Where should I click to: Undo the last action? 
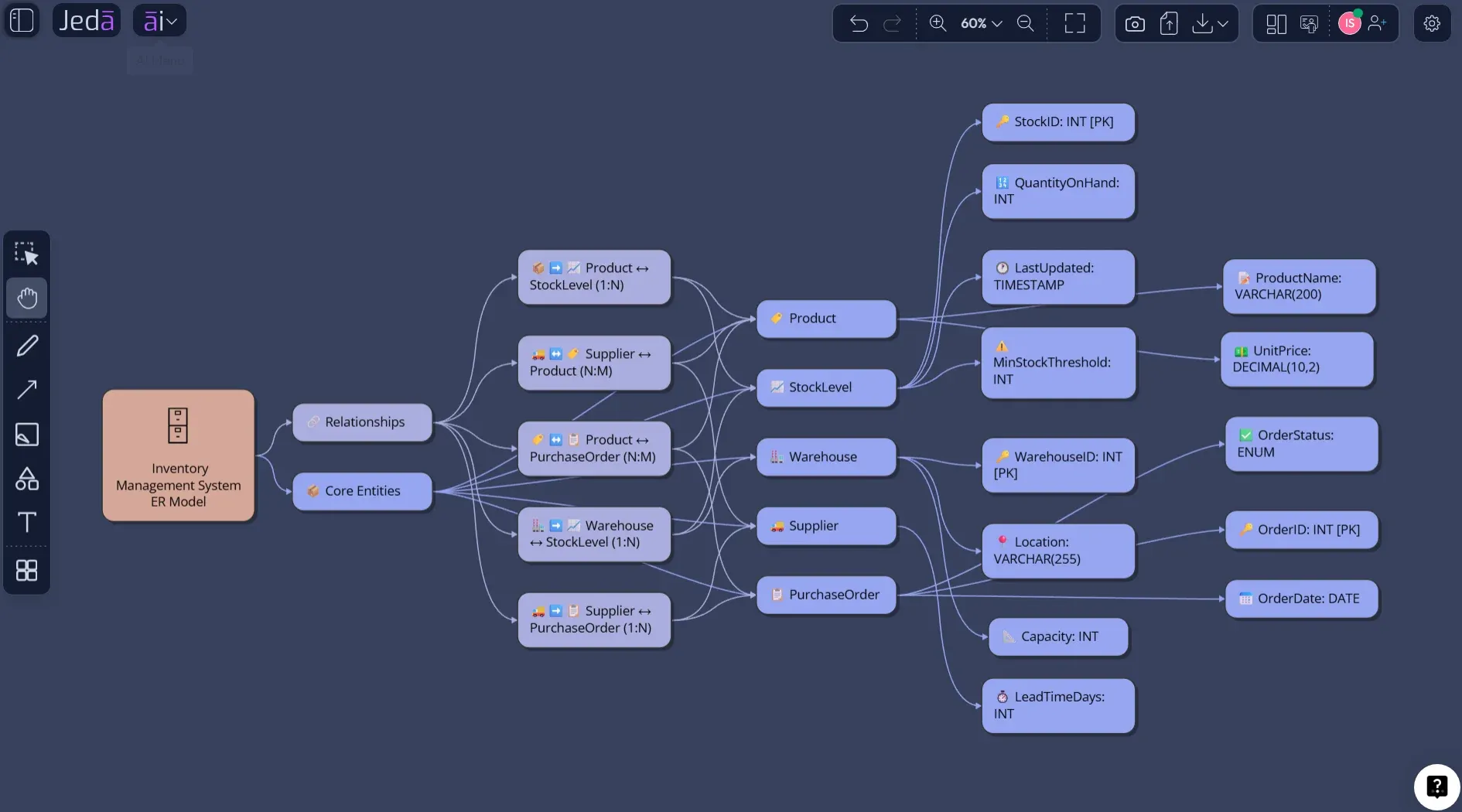pyautogui.click(x=859, y=24)
